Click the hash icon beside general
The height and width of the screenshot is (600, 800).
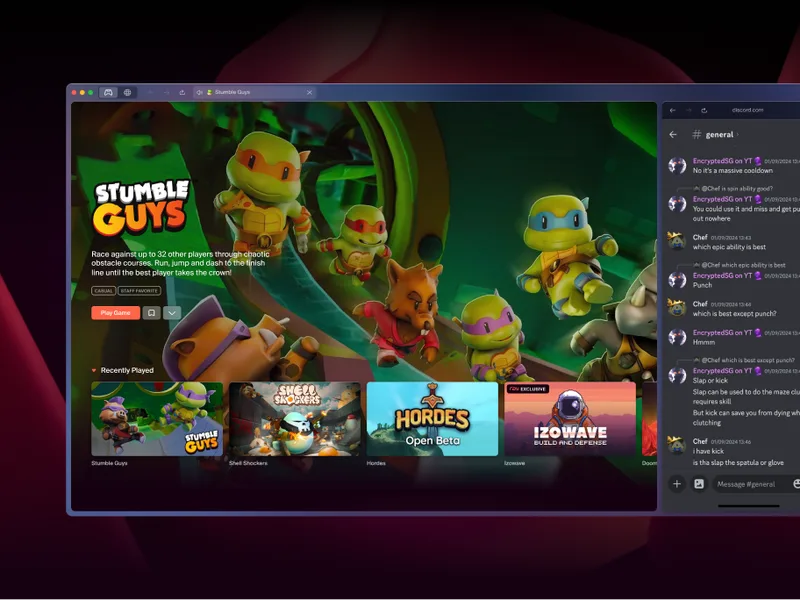pos(696,135)
